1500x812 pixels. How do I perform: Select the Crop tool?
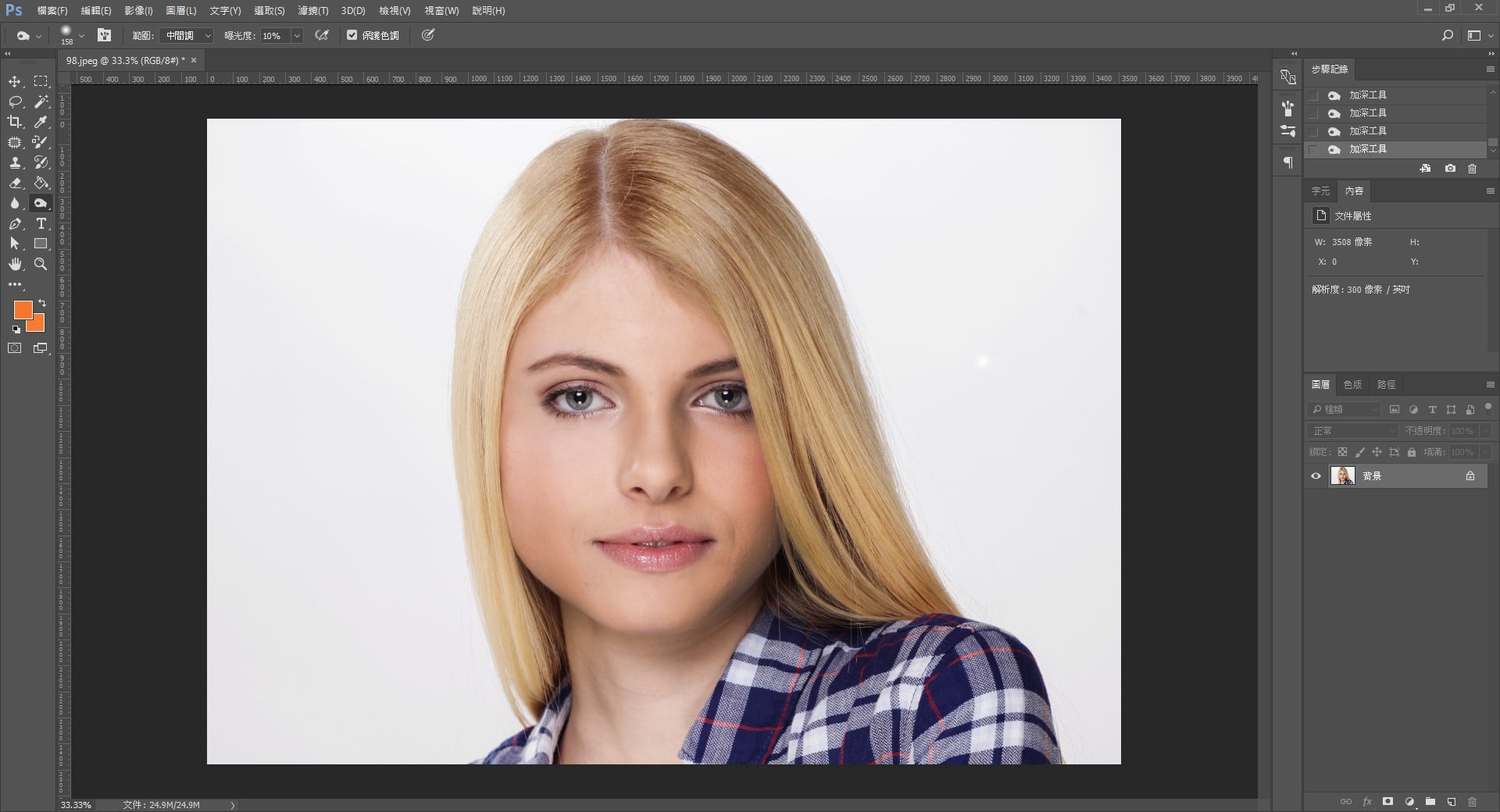(15, 122)
